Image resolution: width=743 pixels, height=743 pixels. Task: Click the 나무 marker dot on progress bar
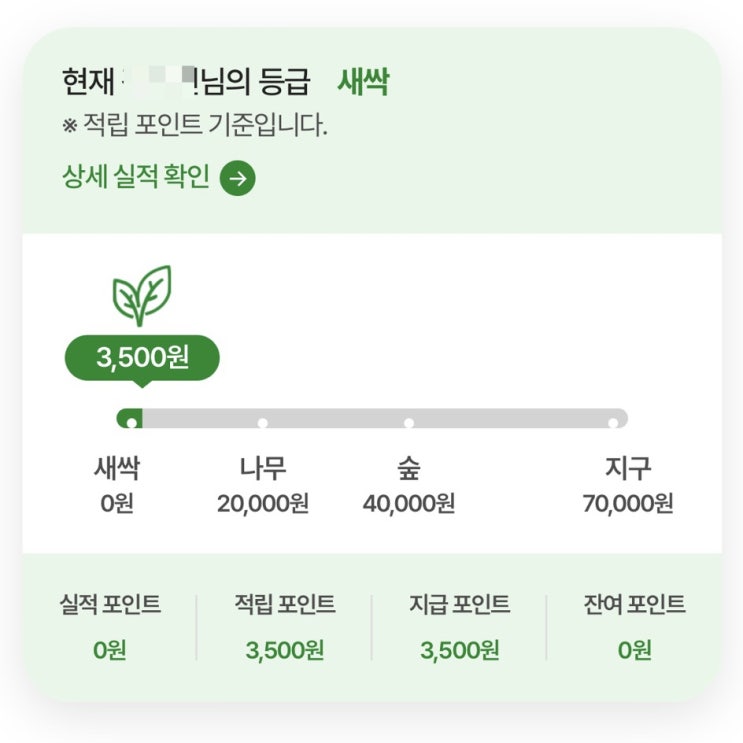(x=263, y=422)
